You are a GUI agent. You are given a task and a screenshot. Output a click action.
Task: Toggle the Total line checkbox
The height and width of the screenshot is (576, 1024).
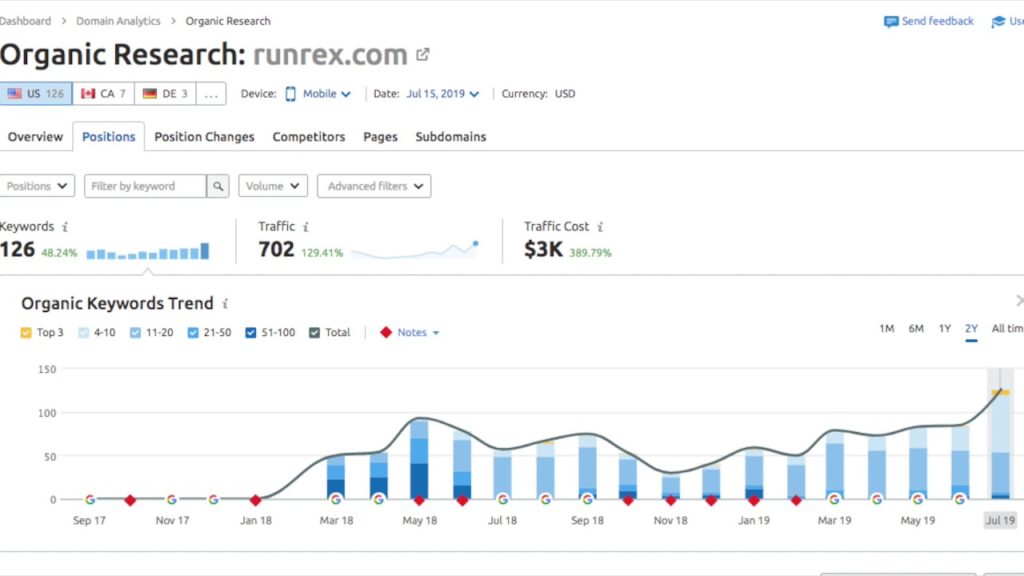click(x=314, y=332)
